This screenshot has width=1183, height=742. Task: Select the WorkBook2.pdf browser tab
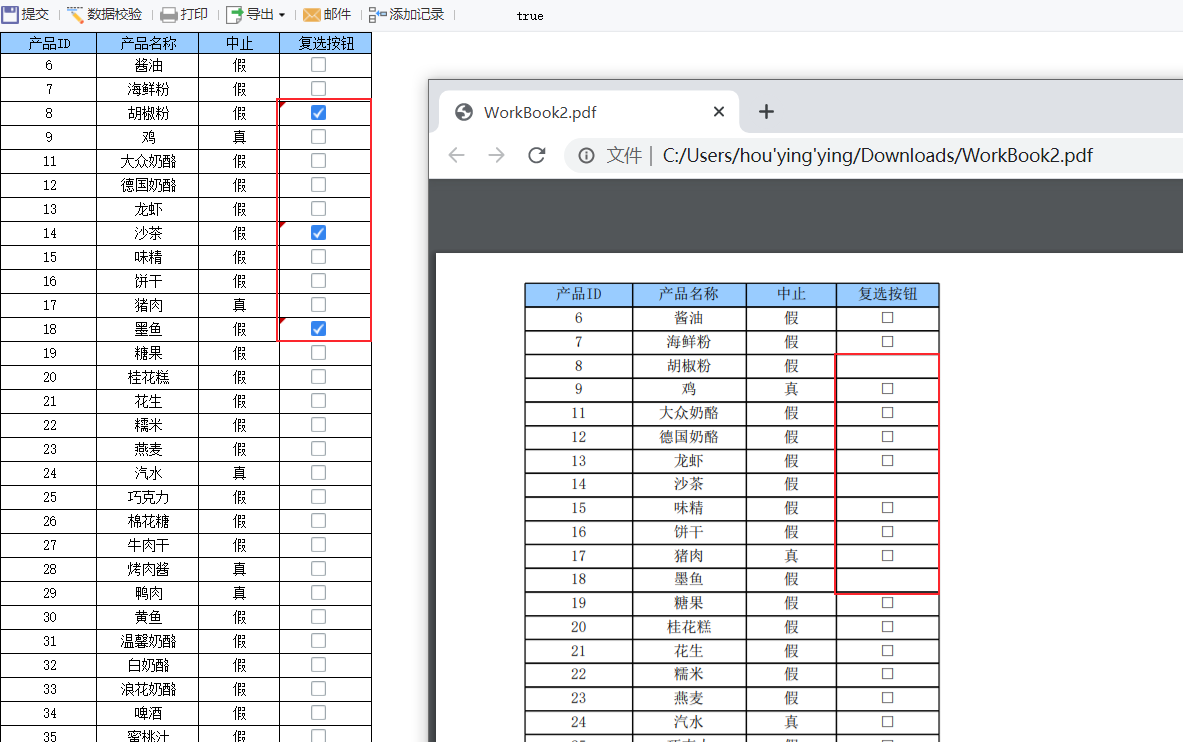[x=588, y=112]
